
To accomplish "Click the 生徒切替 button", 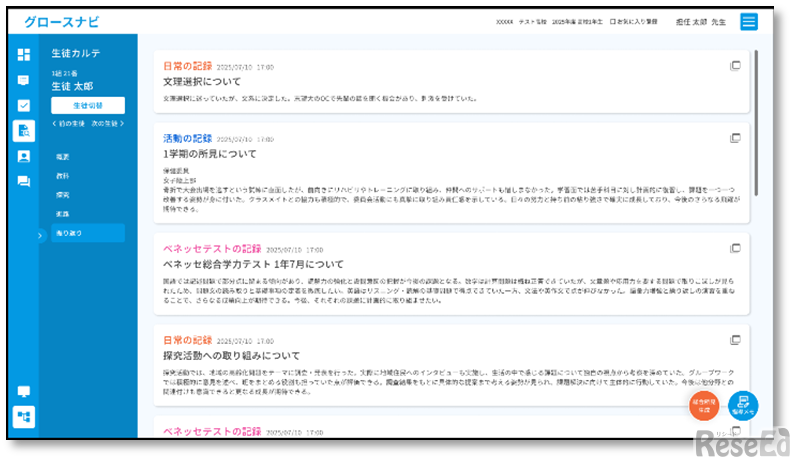I will click(x=88, y=105).
